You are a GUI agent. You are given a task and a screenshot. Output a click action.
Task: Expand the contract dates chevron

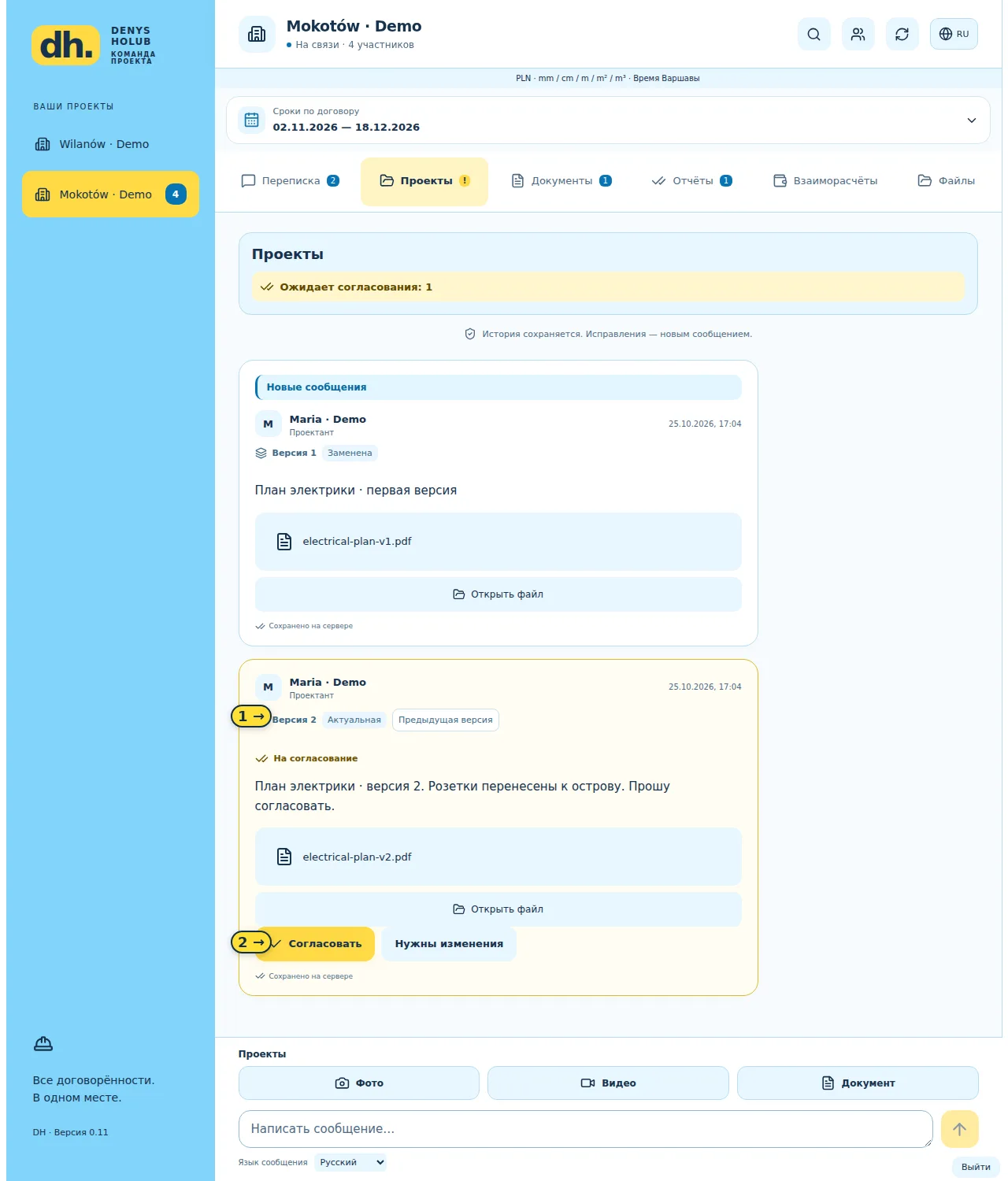coord(971,120)
